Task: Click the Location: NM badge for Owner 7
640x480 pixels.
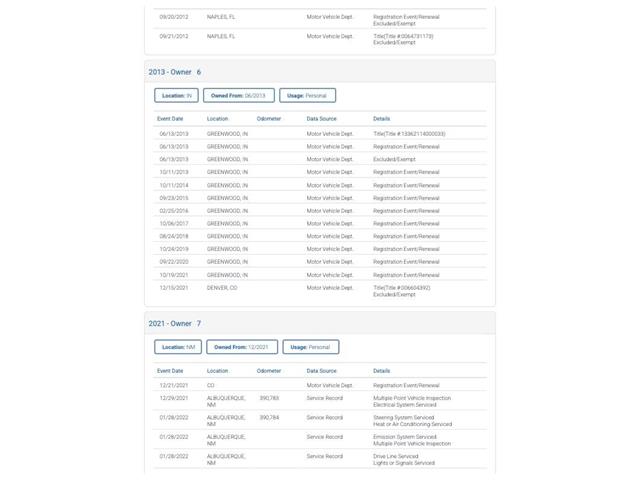Action: 178,347
